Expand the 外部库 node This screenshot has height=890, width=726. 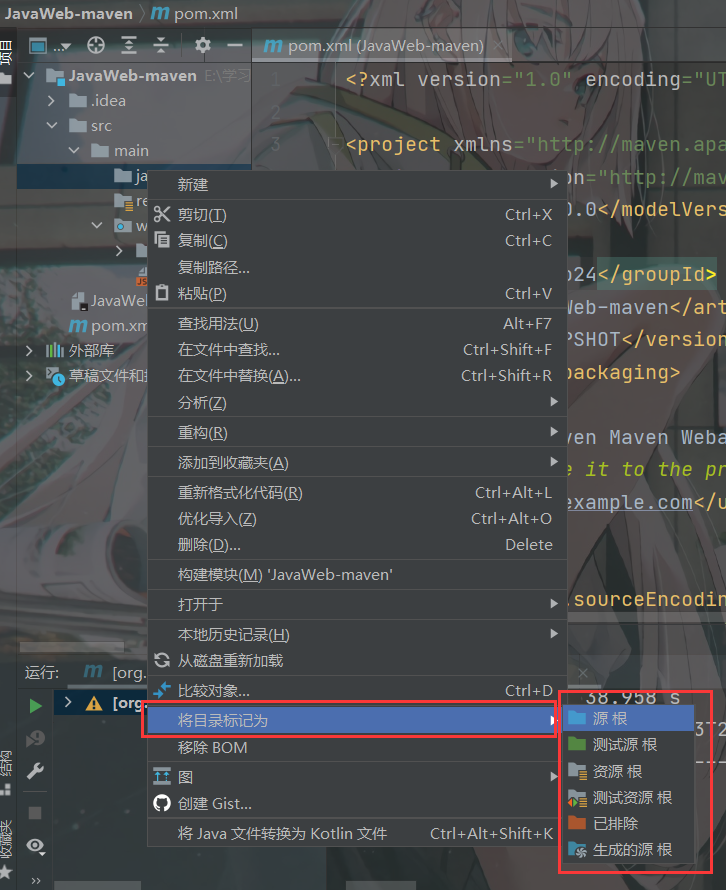(x=30, y=351)
